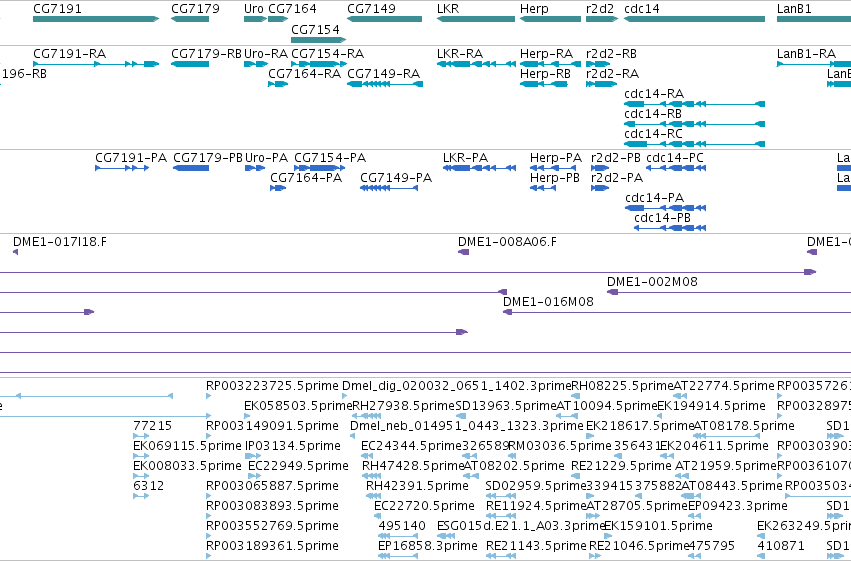Open the cdc14-PC protein label
The height and width of the screenshot is (561, 851).
(x=675, y=158)
